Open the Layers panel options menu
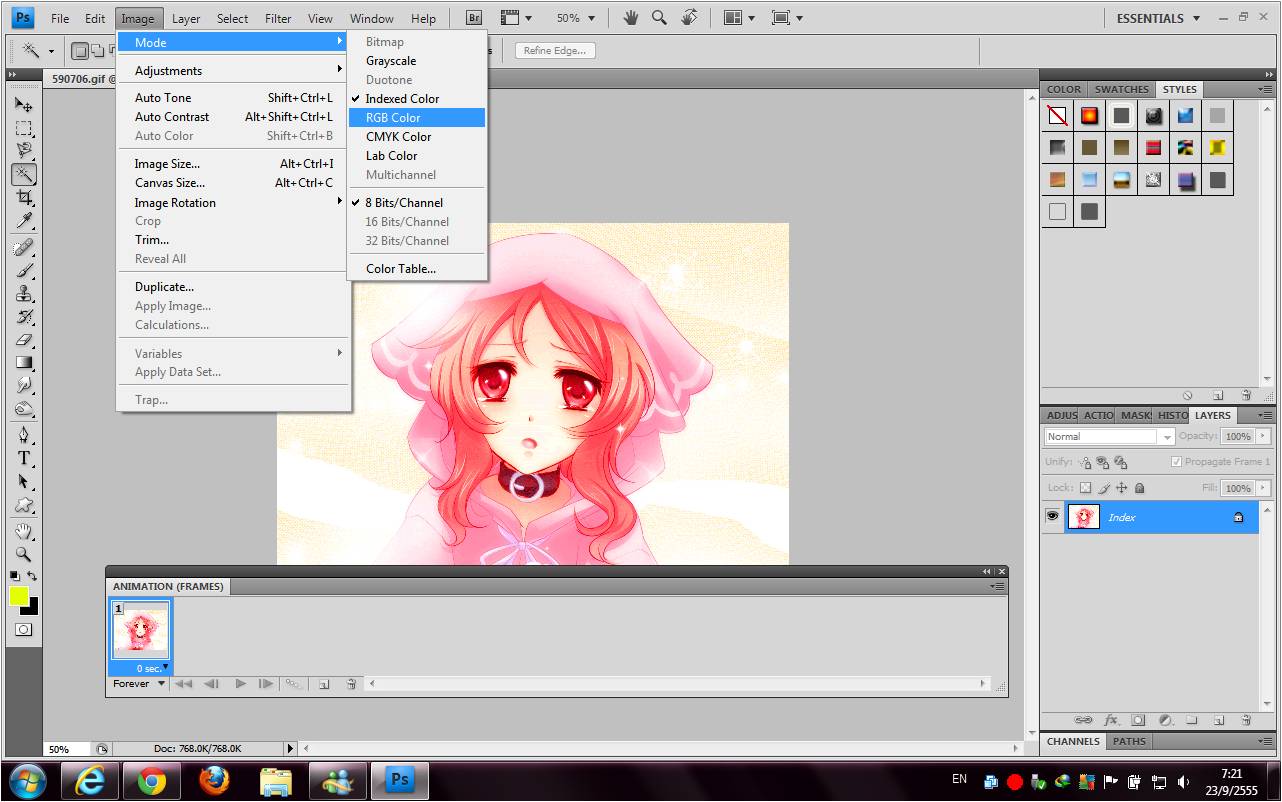This screenshot has height=802, width=1282. point(1265,415)
